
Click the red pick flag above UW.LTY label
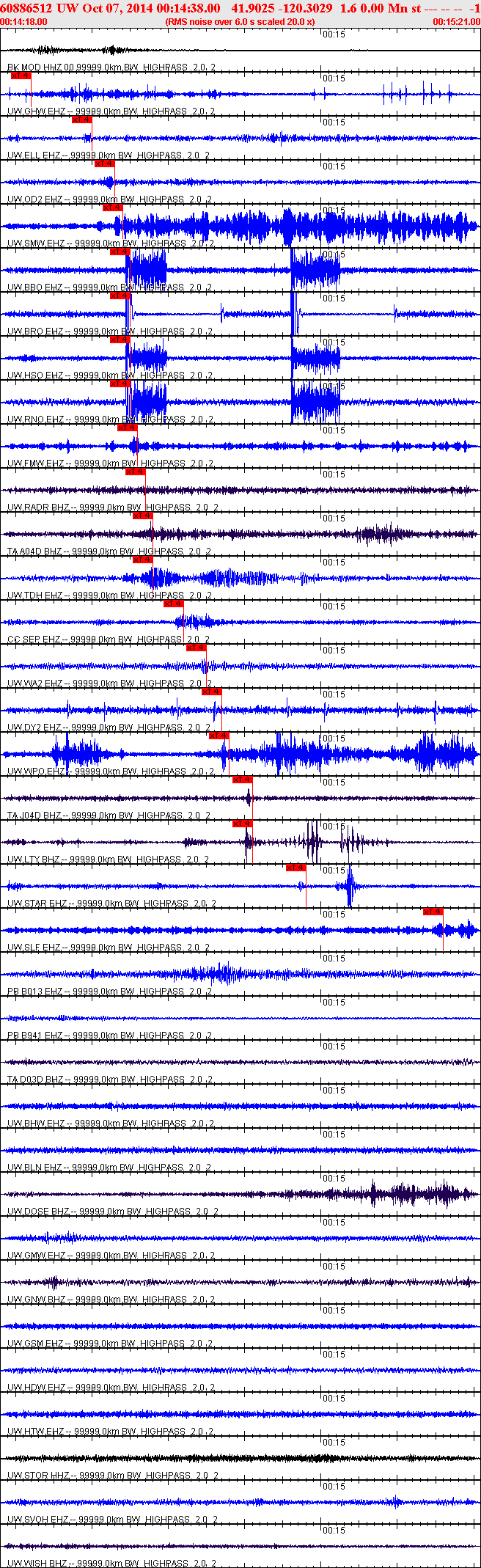tap(242, 823)
